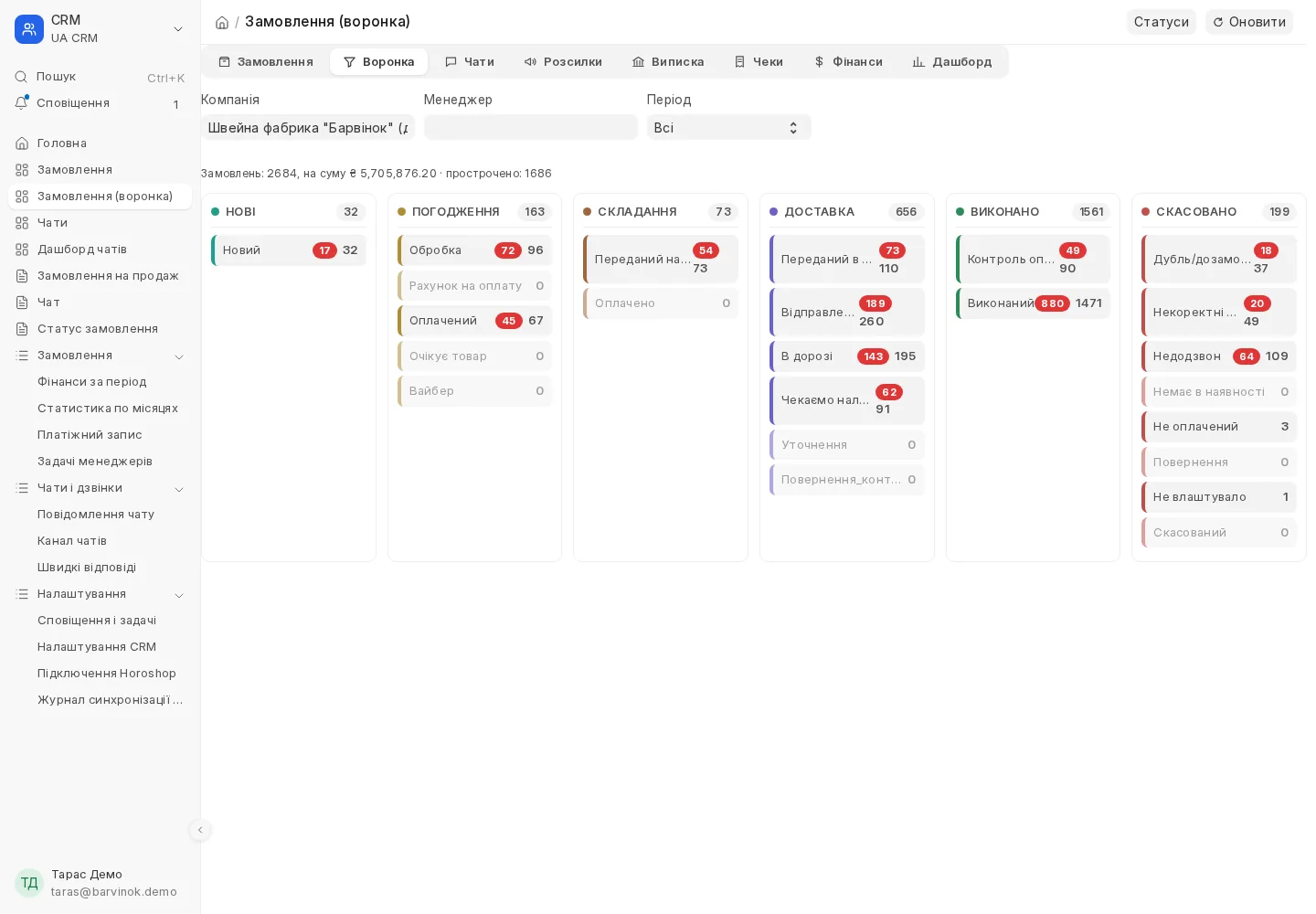
Task: Open the Новий status card
Action: point(289,250)
